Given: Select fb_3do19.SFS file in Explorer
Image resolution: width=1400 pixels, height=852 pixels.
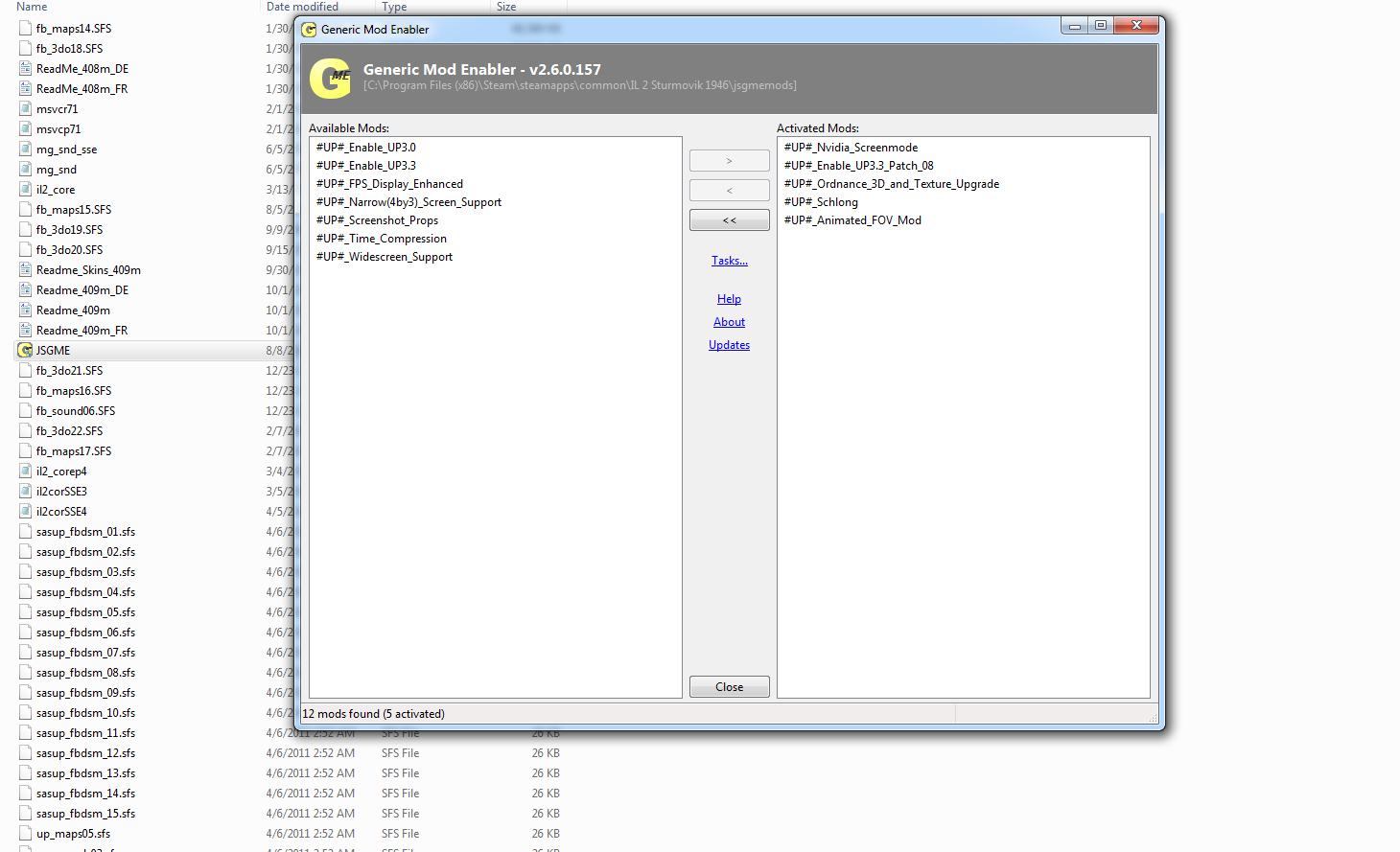Looking at the screenshot, I should [69, 230].
